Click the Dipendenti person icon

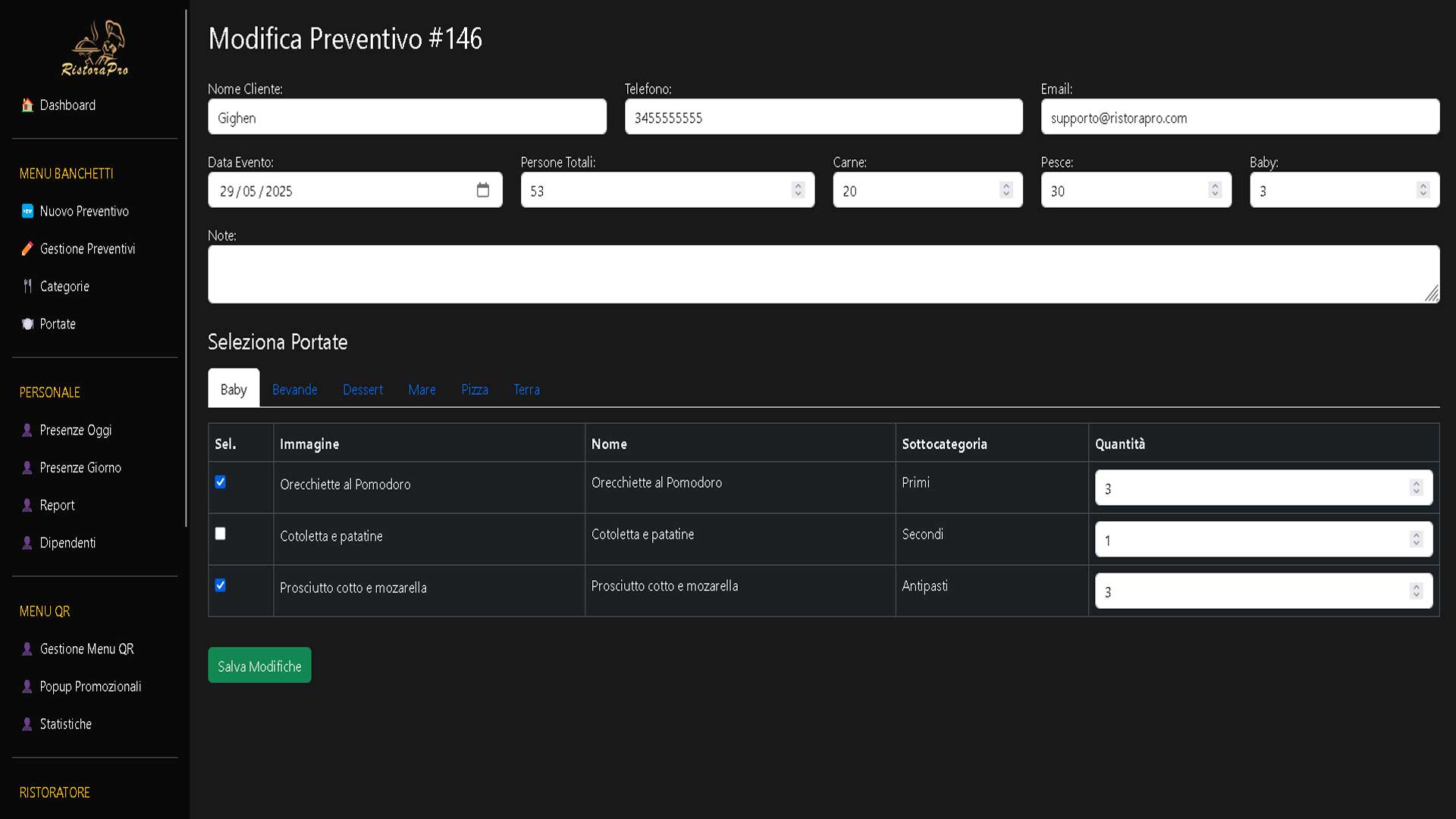pos(27,542)
